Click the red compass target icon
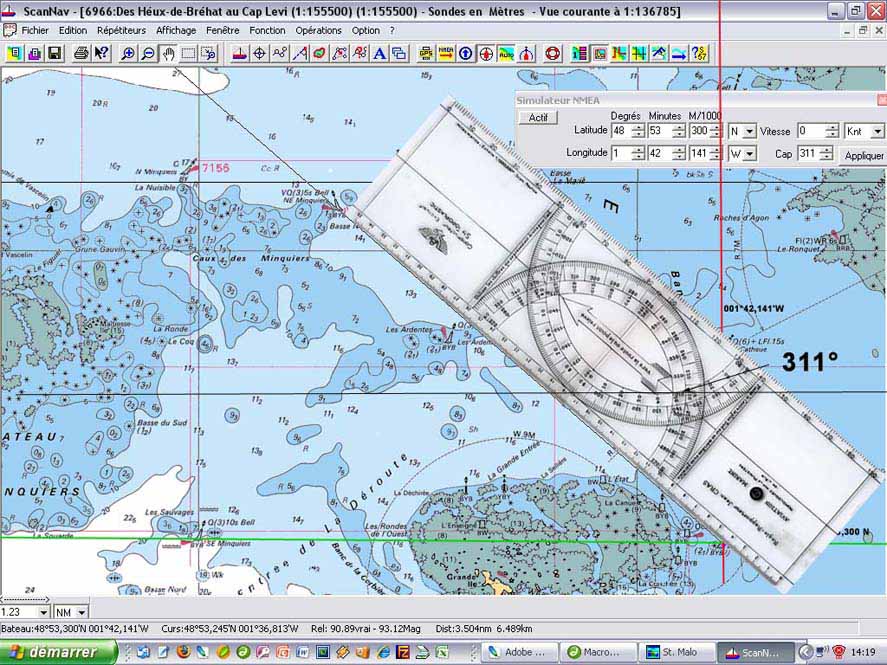This screenshot has height=665, width=887. click(486, 54)
